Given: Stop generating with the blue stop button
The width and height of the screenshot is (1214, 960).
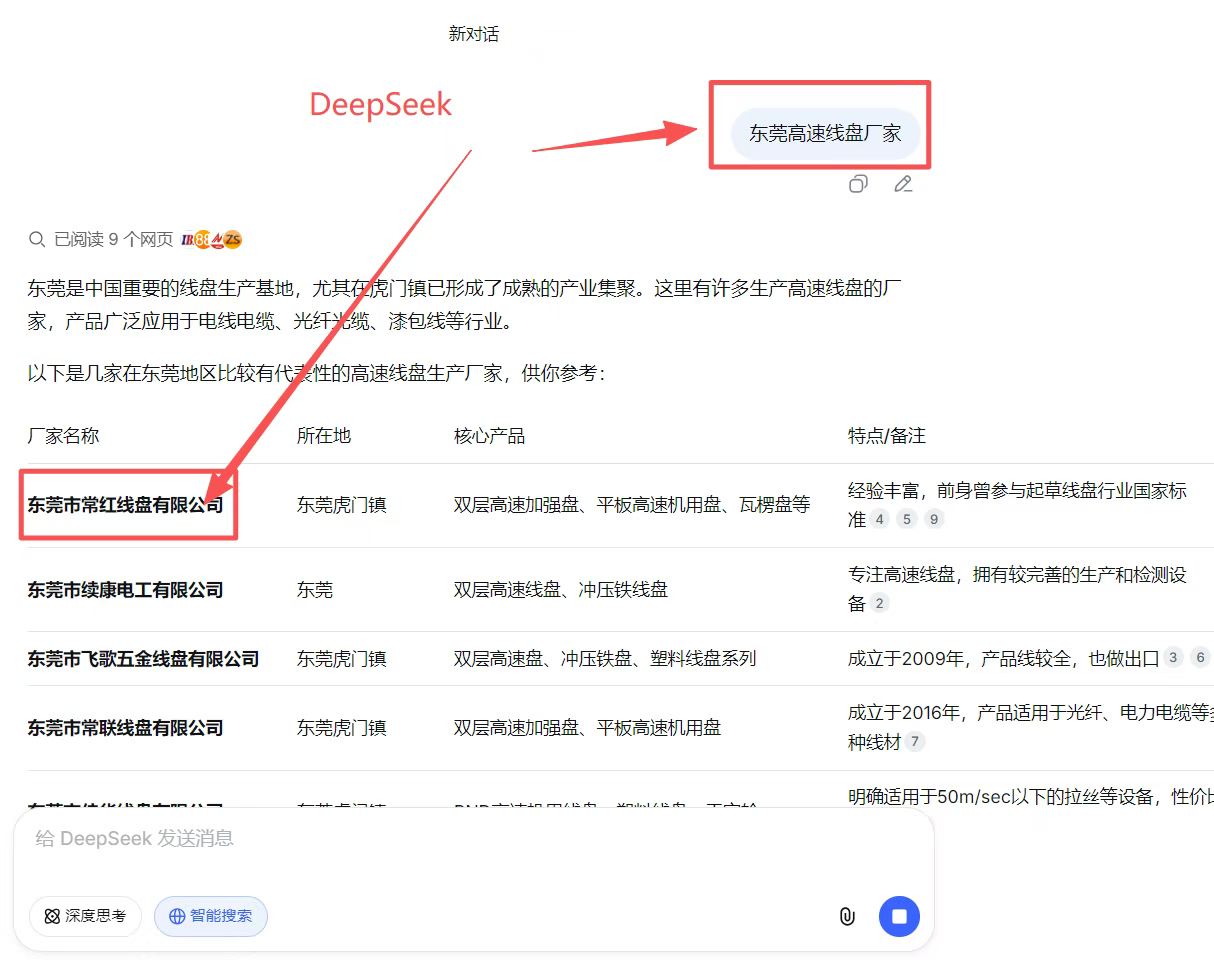Looking at the screenshot, I should tap(899, 916).
